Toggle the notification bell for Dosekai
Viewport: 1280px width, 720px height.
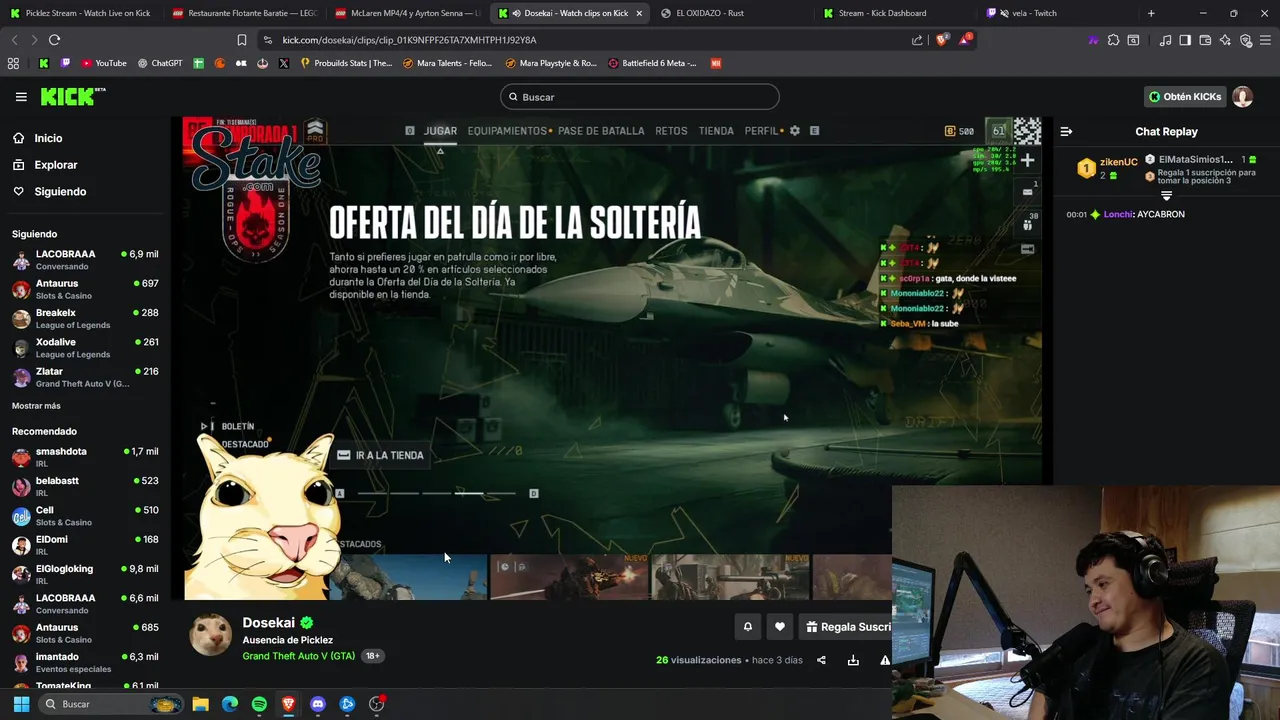(x=747, y=627)
